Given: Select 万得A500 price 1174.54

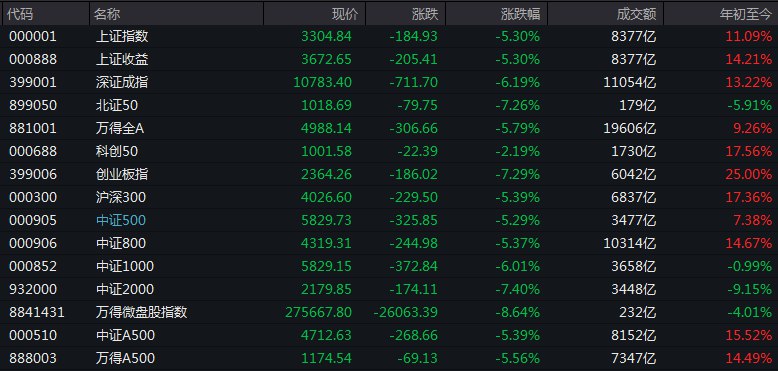Looking at the screenshot, I should point(326,358).
